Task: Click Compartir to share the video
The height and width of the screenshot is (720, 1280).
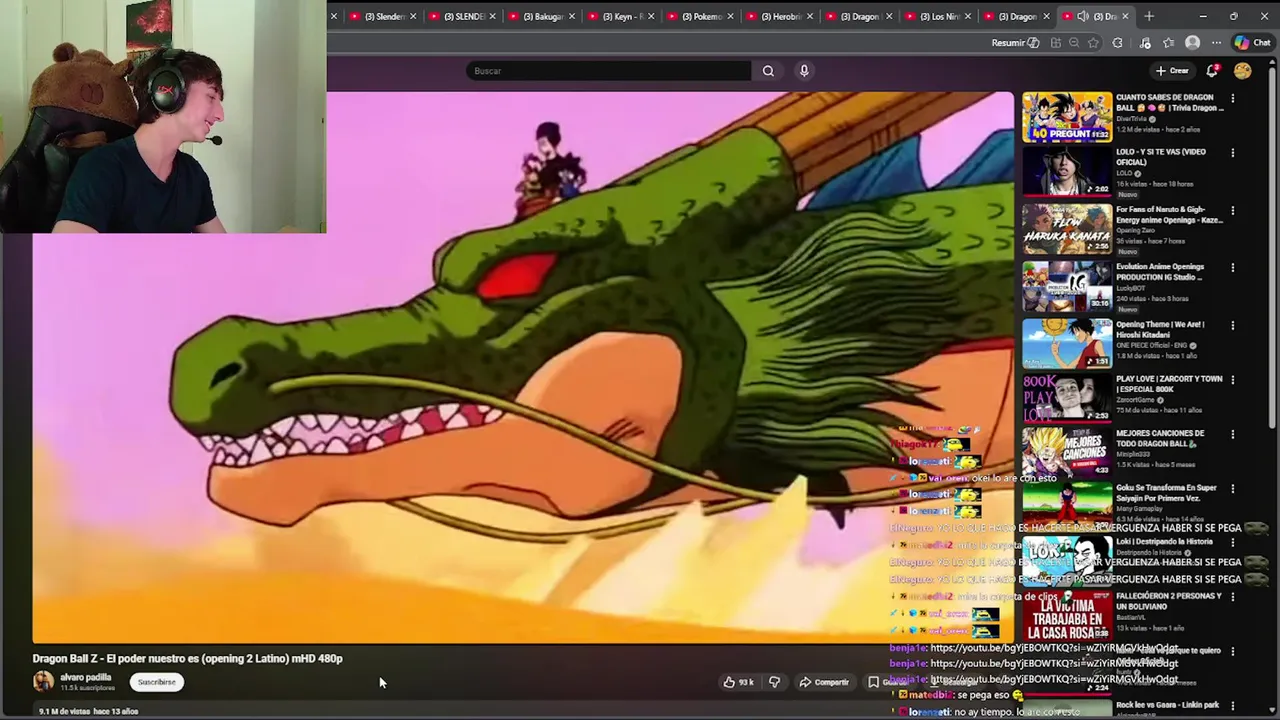Action: [824, 682]
